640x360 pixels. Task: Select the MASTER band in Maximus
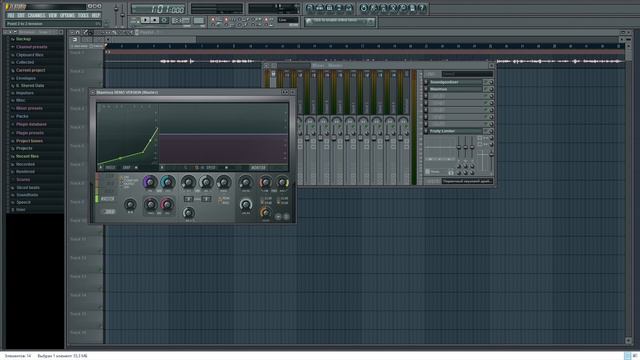pos(108,199)
